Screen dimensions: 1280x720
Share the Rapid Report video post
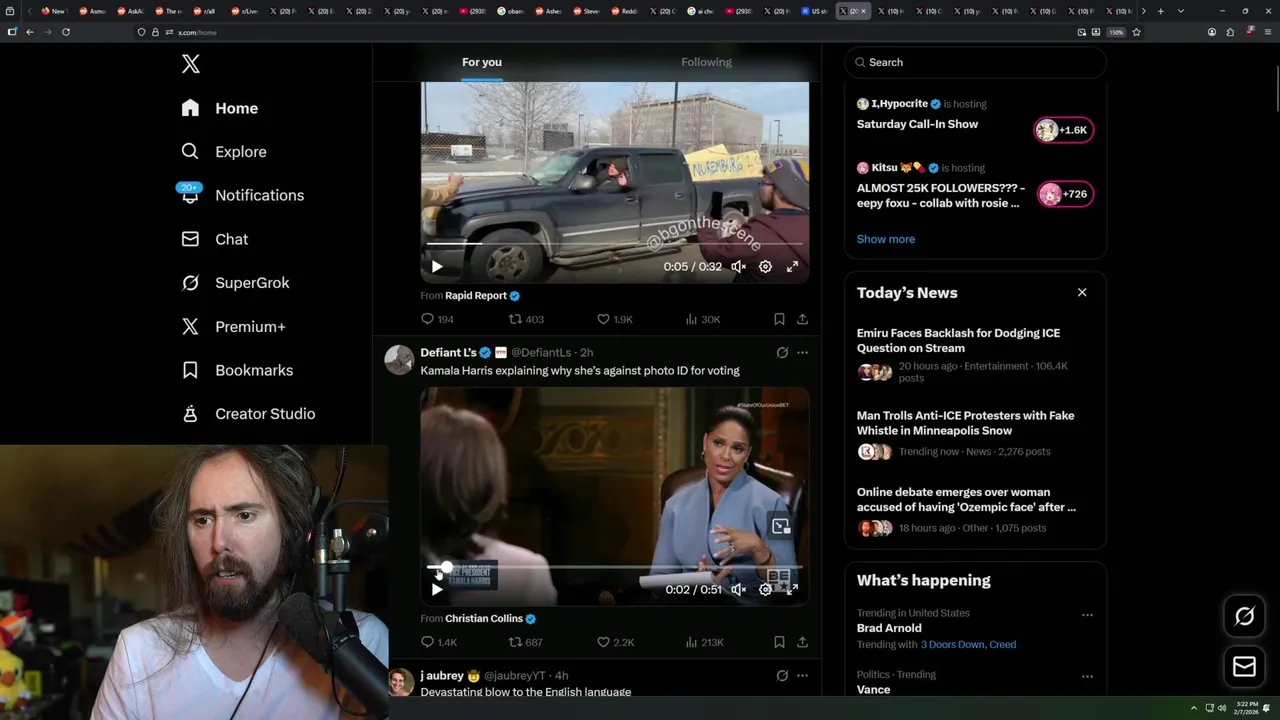pos(802,319)
